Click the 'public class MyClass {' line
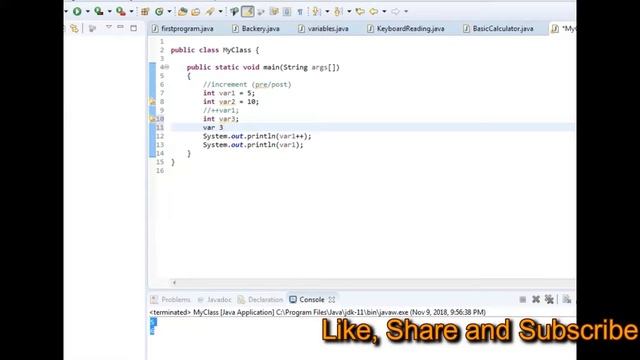Viewport: 640px width, 360px height. coord(215,50)
